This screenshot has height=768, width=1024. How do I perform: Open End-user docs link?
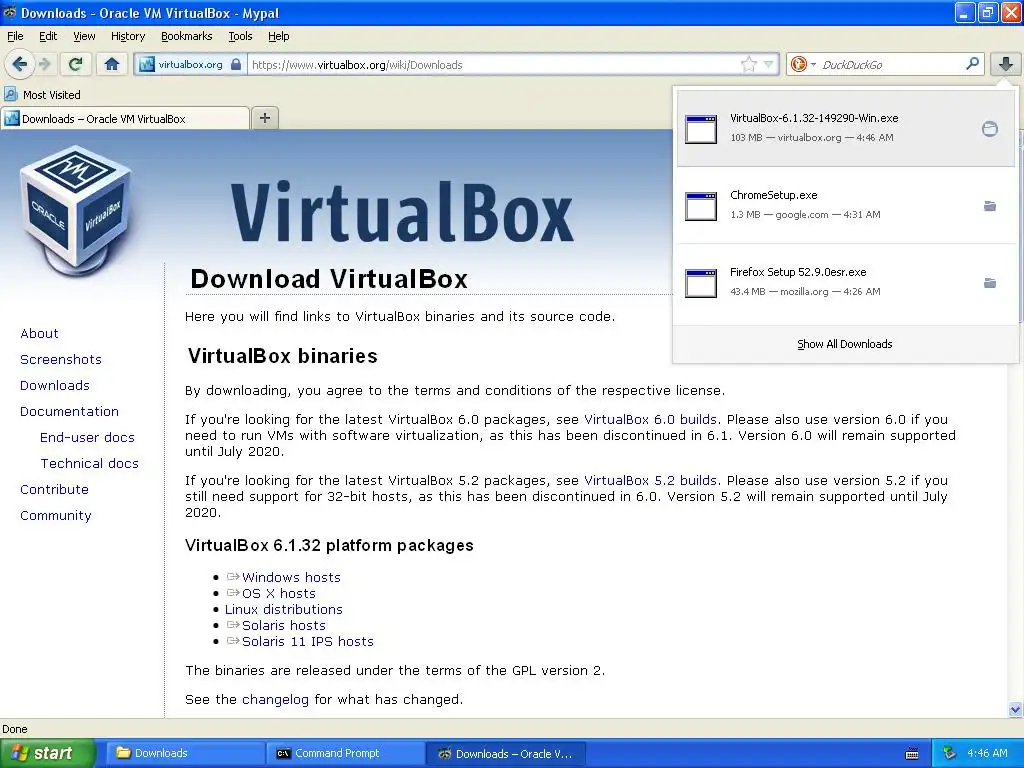pos(88,437)
